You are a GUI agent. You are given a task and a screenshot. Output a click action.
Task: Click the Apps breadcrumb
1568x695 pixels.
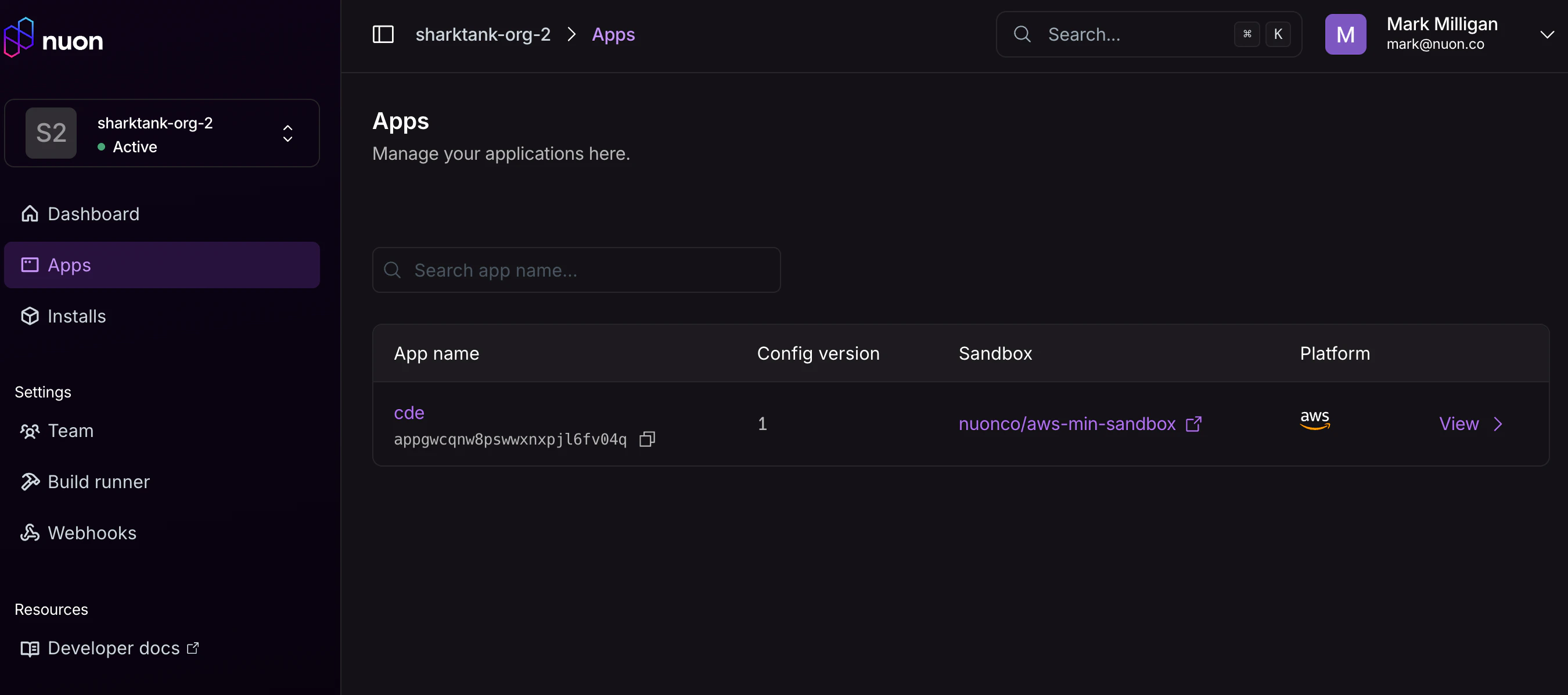(x=614, y=35)
